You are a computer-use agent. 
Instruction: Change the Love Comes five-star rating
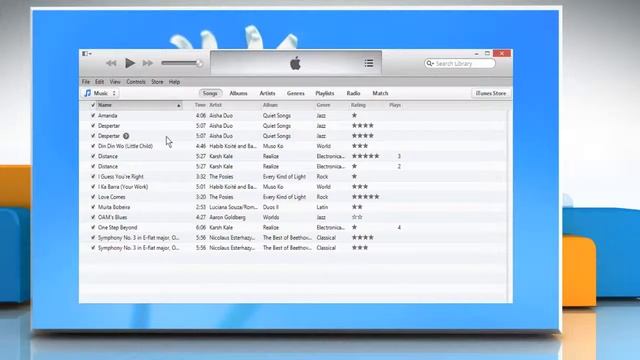pyautogui.click(x=366, y=197)
